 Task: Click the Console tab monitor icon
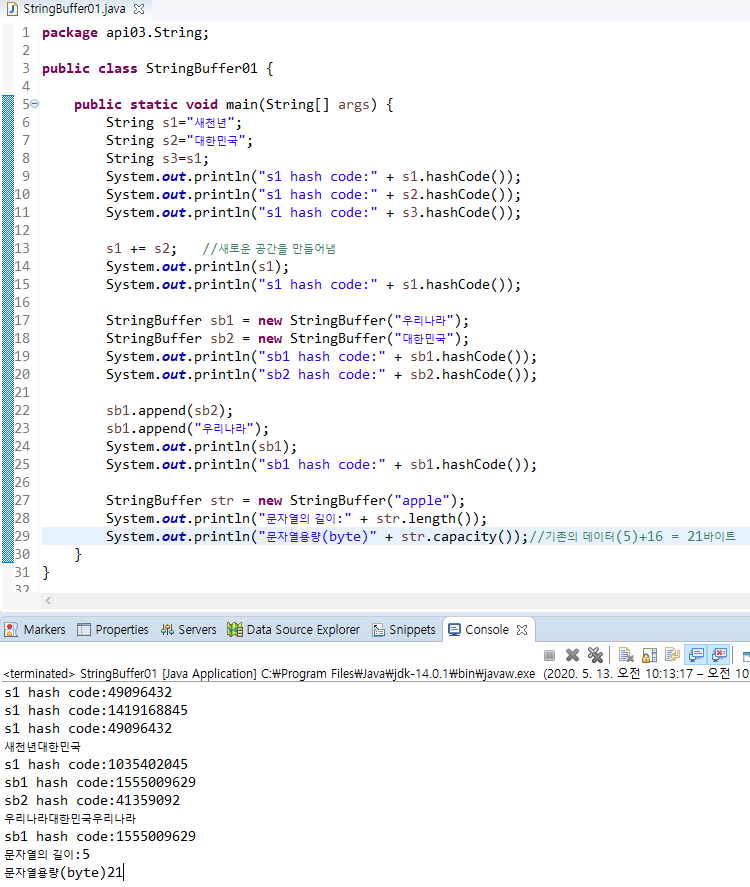[x=454, y=630]
